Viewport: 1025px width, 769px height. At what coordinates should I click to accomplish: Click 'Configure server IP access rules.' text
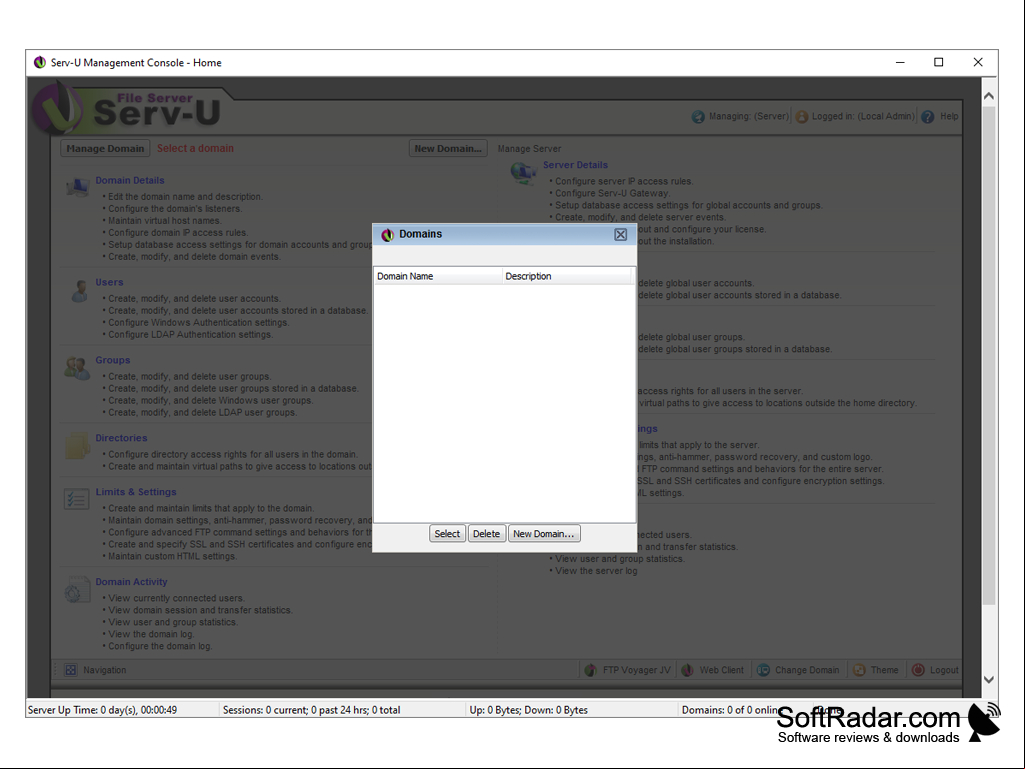pyautogui.click(x=624, y=181)
